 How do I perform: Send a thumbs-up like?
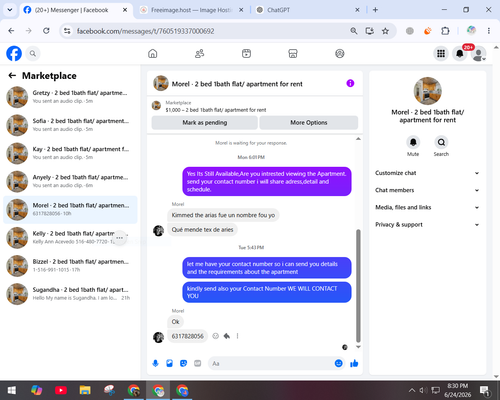354,363
